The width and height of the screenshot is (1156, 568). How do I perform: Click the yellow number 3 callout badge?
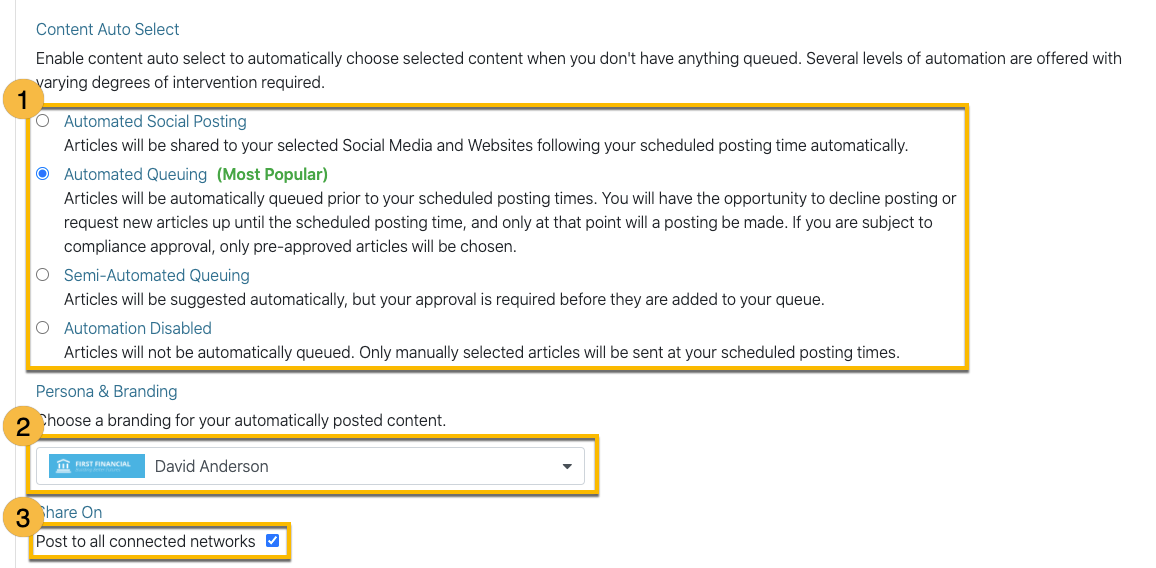click(24, 518)
